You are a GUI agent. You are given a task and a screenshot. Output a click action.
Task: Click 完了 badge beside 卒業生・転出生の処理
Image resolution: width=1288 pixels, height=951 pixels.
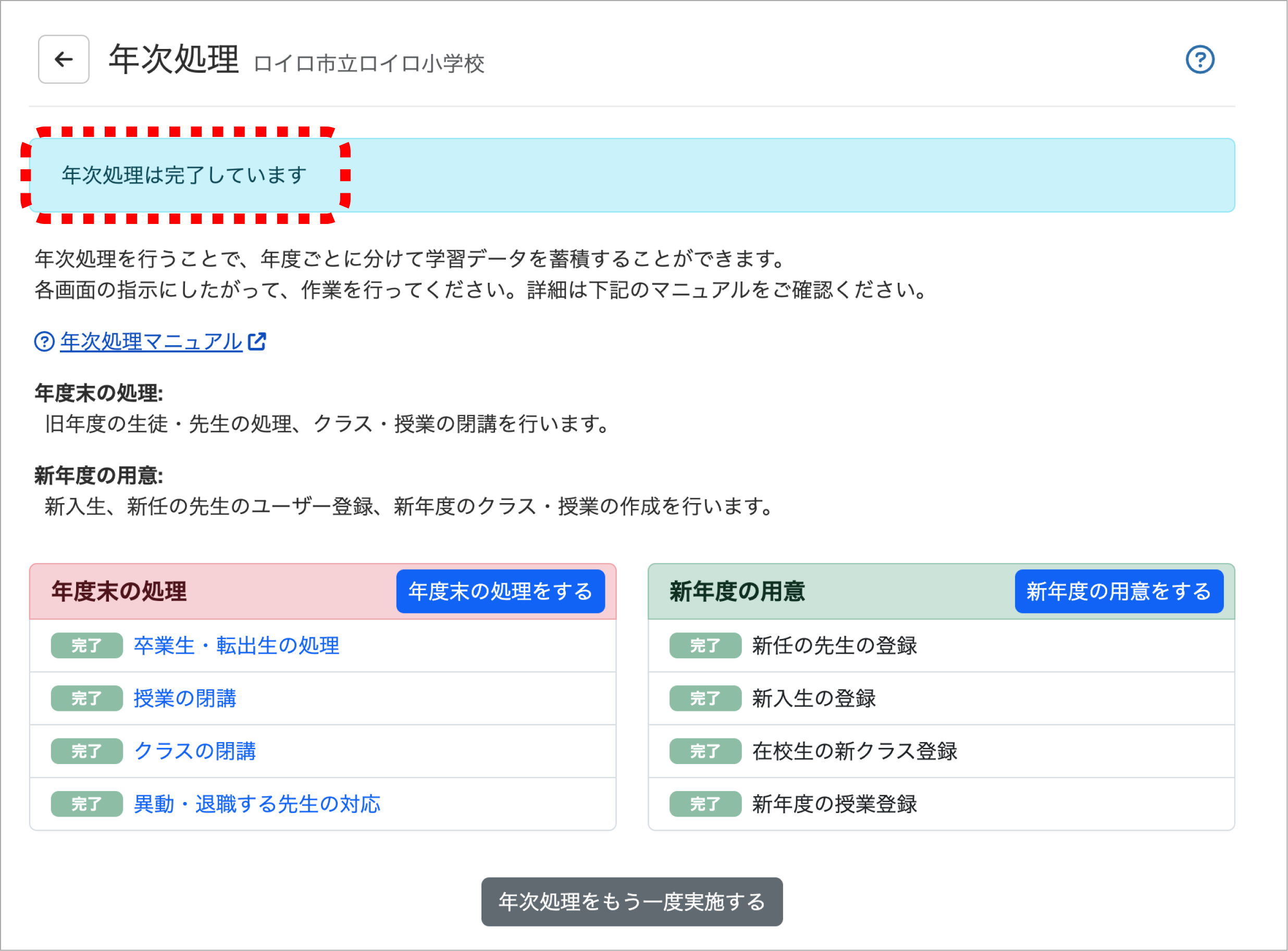tap(86, 645)
